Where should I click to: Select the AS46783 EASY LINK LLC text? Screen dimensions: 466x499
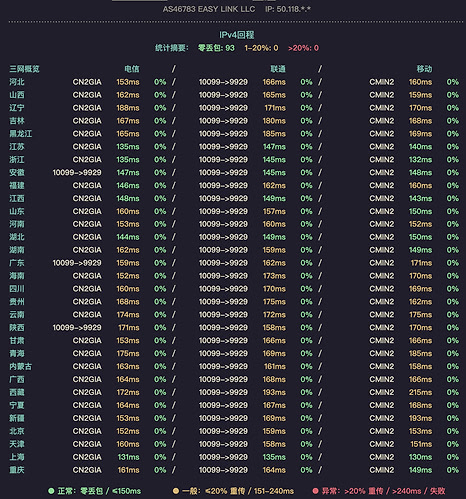(209, 9)
